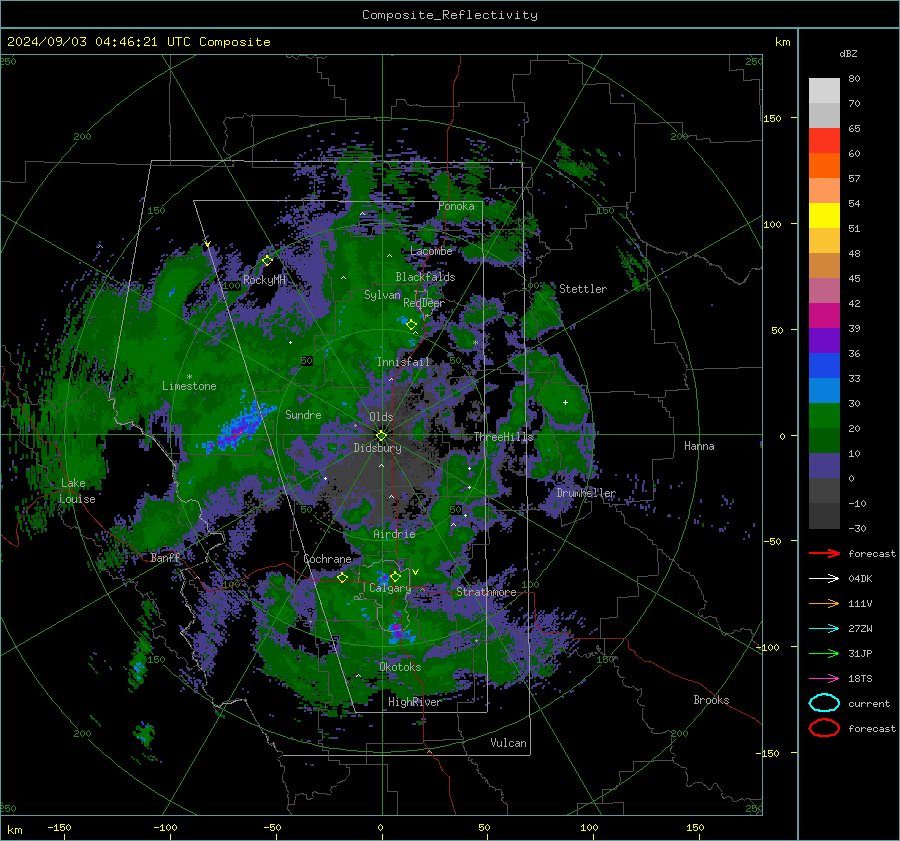Viewport: 900px width, 841px height.
Task: Click the red 'forecast' ellipse symbol
Action: [824, 728]
